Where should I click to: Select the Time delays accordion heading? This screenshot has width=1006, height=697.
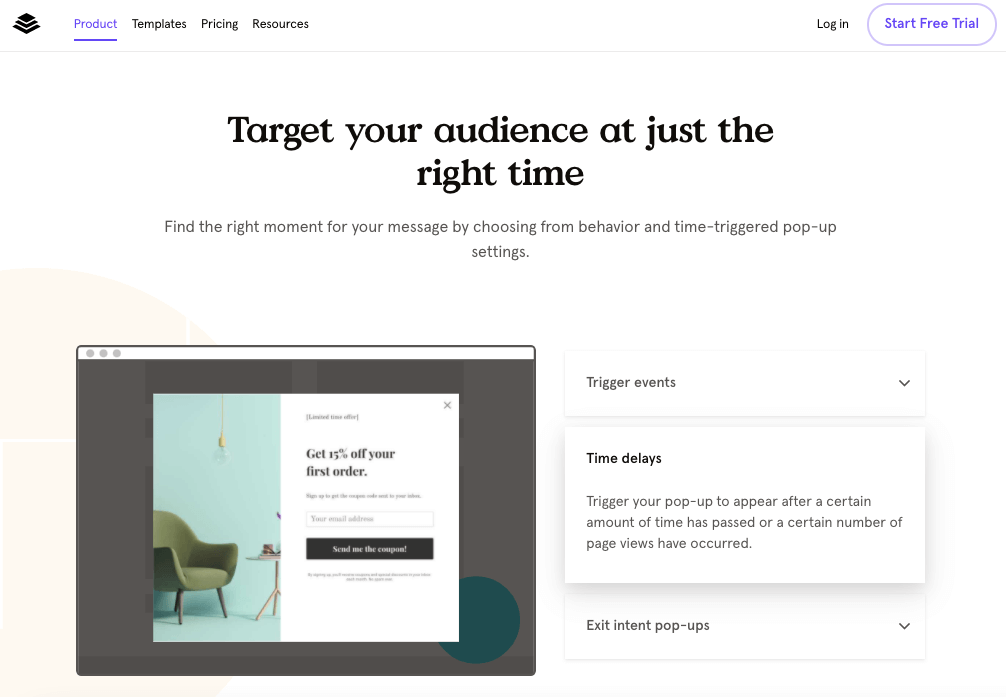click(x=624, y=458)
